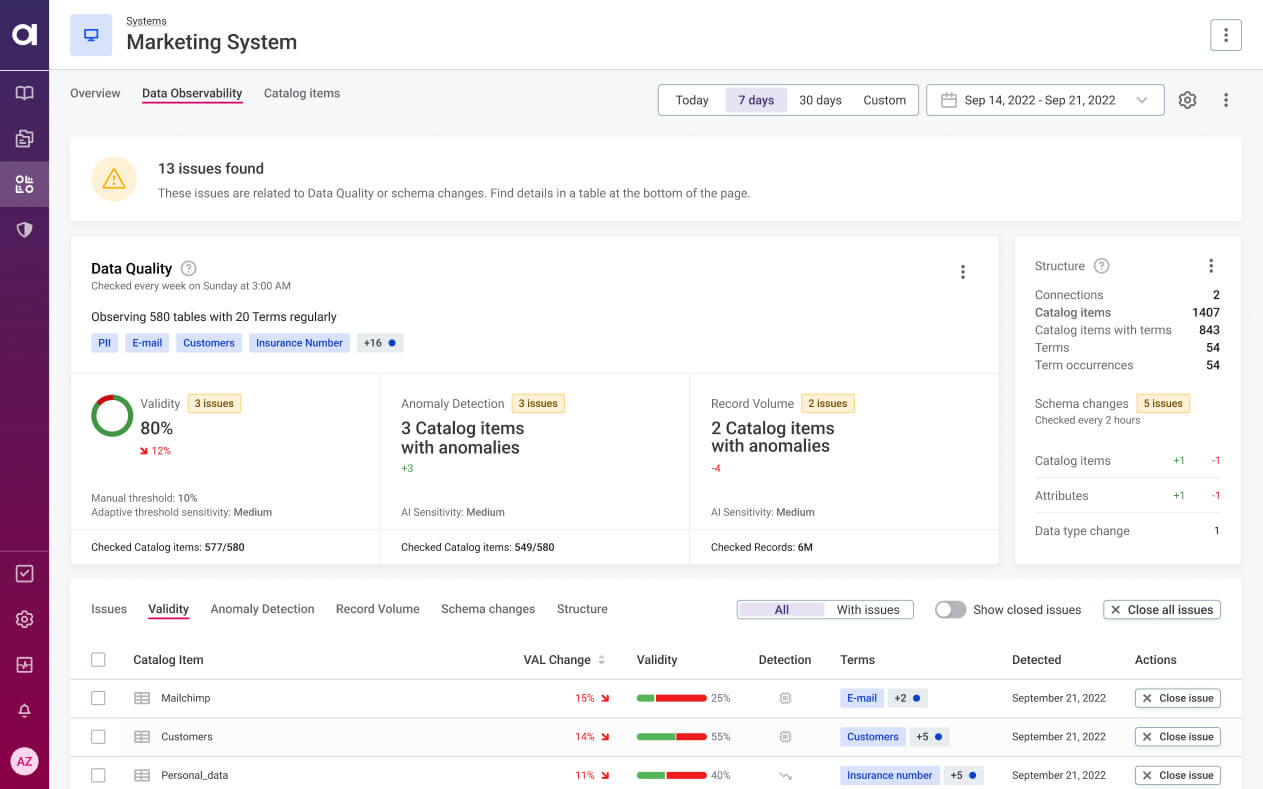Select the Anomaly Detection issues tab
The height and width of the screenshot is (789, 1263).
tap(262, 608)
